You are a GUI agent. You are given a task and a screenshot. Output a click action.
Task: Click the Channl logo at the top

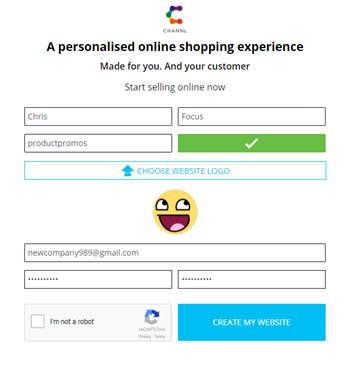(175, 19)
